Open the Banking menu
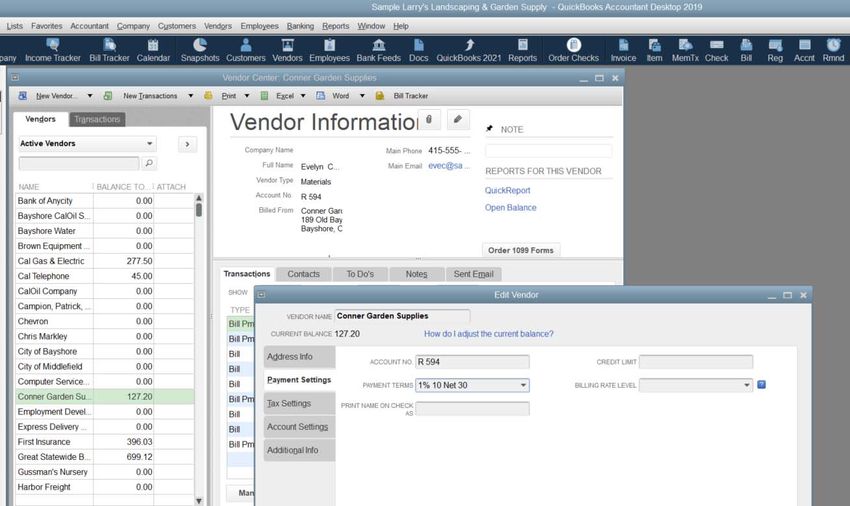This screenshot has height=506, width=850. point(300,26)
